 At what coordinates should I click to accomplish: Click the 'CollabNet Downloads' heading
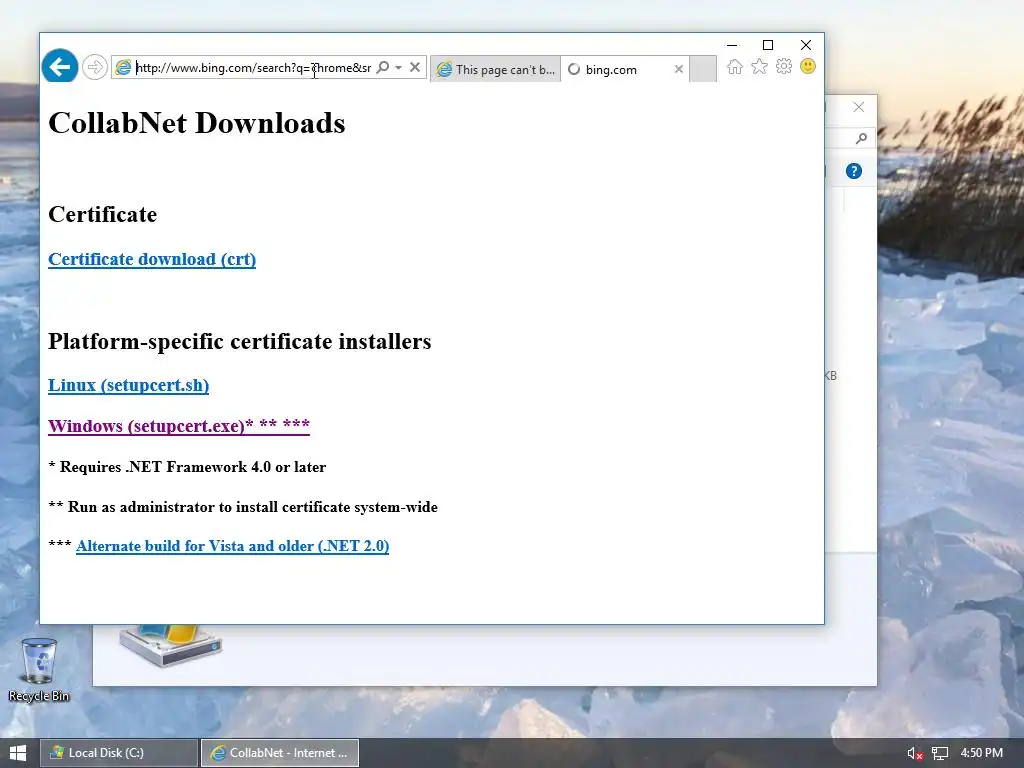pos(197,123)
